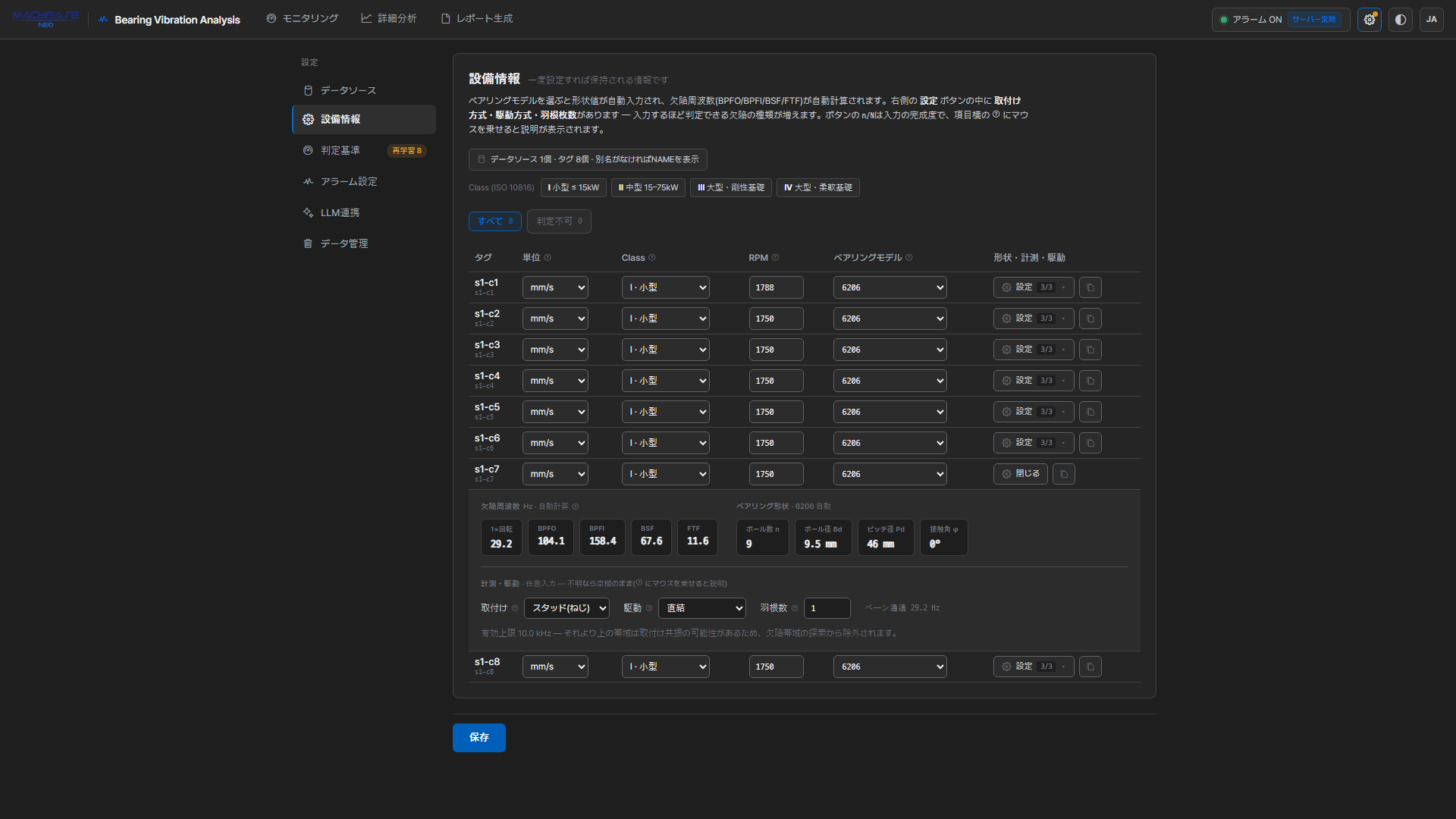Toggle the dark/light theme contrast icon

coord(1400,20)
